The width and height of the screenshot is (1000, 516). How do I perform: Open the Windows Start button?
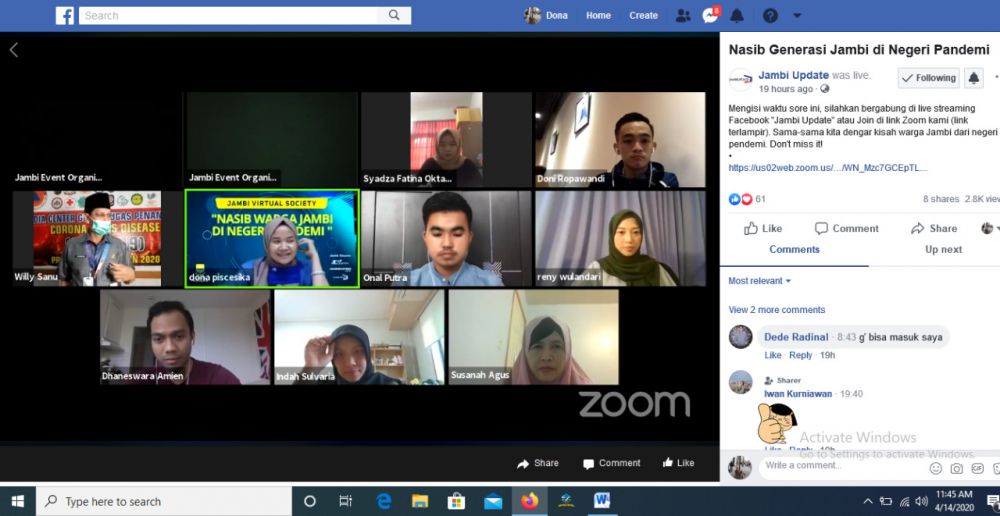click(17, 501)
